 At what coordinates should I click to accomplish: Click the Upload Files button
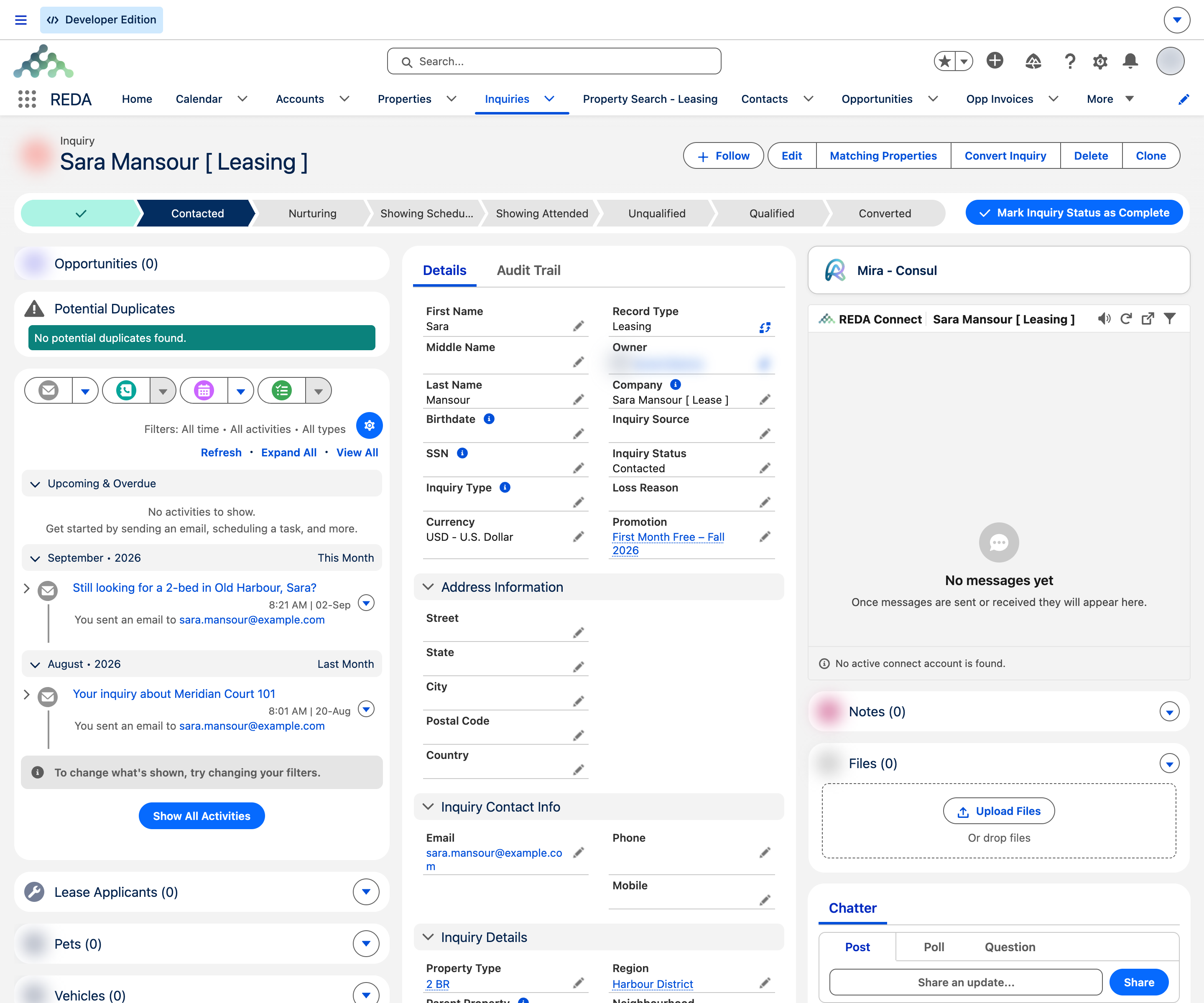click(999, 812)
